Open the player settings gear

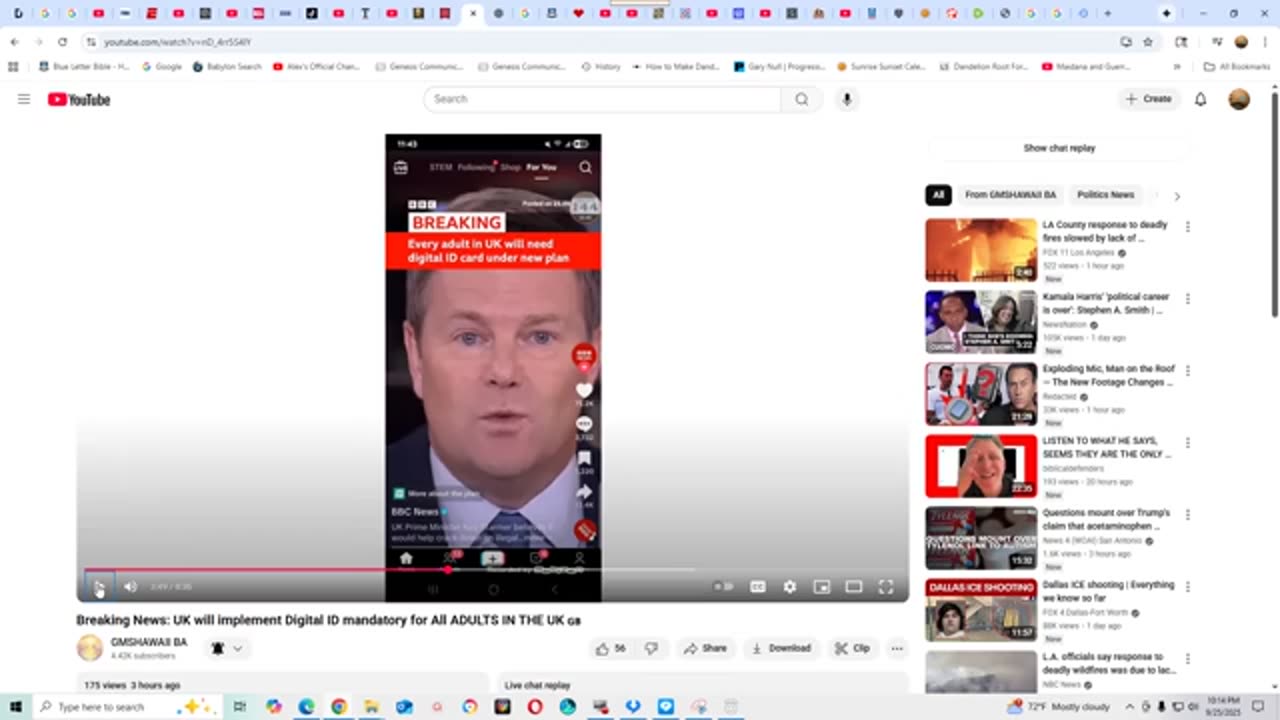[790, 587]
